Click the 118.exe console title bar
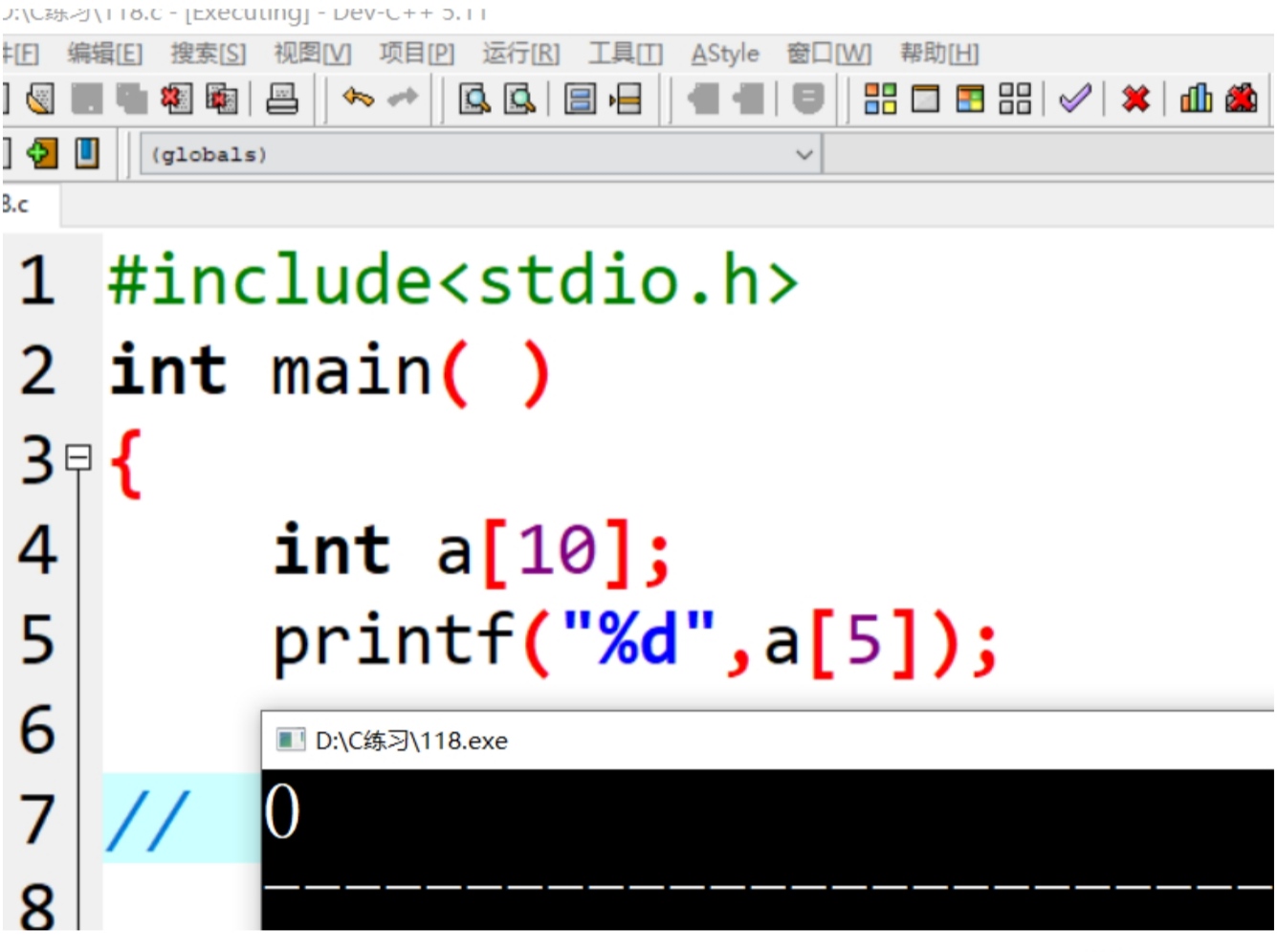The image size is (1277, 952). click(670, 741)
